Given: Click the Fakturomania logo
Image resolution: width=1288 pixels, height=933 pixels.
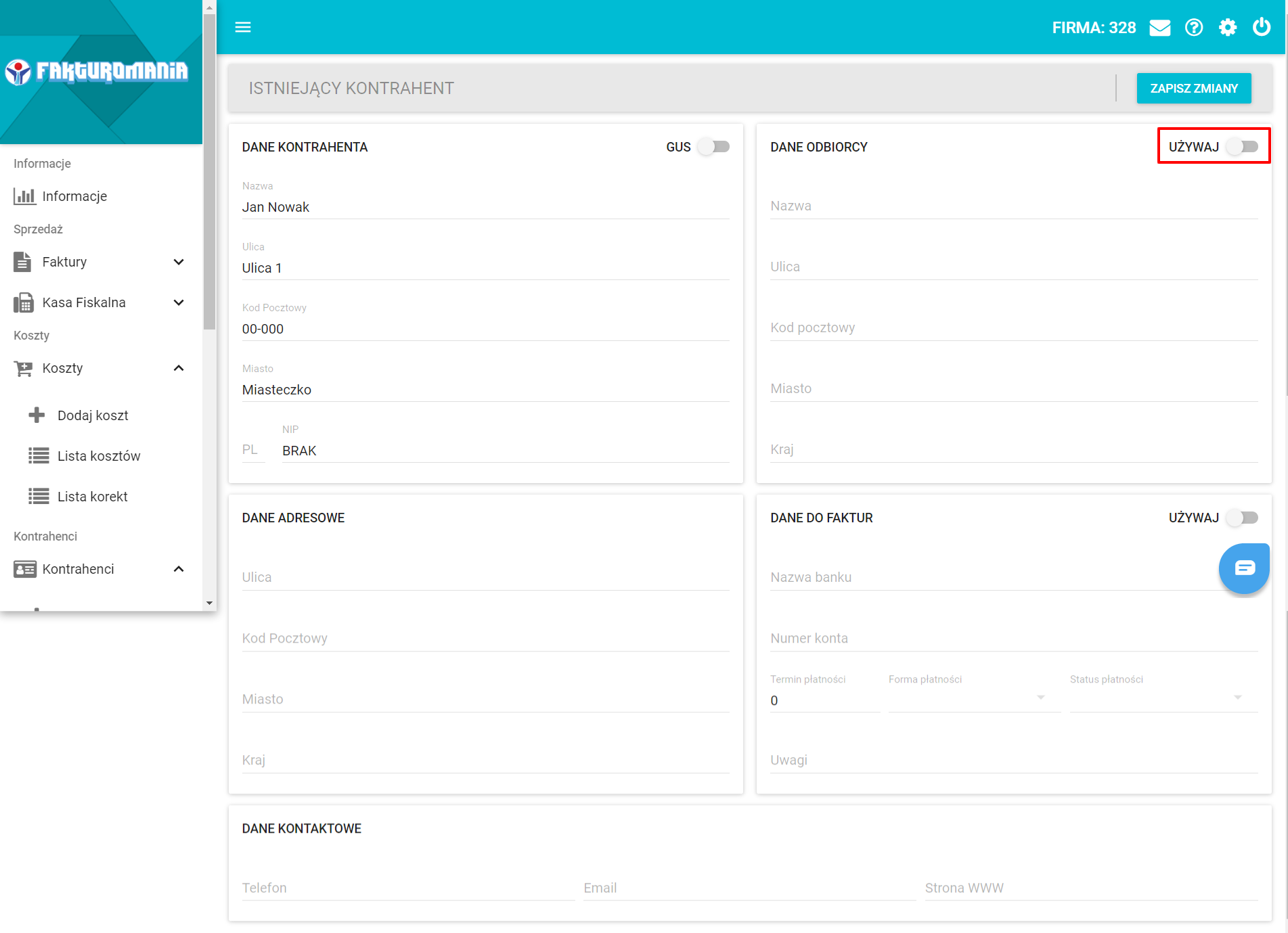Looking at the screenshot, I should tap(96, 71).
